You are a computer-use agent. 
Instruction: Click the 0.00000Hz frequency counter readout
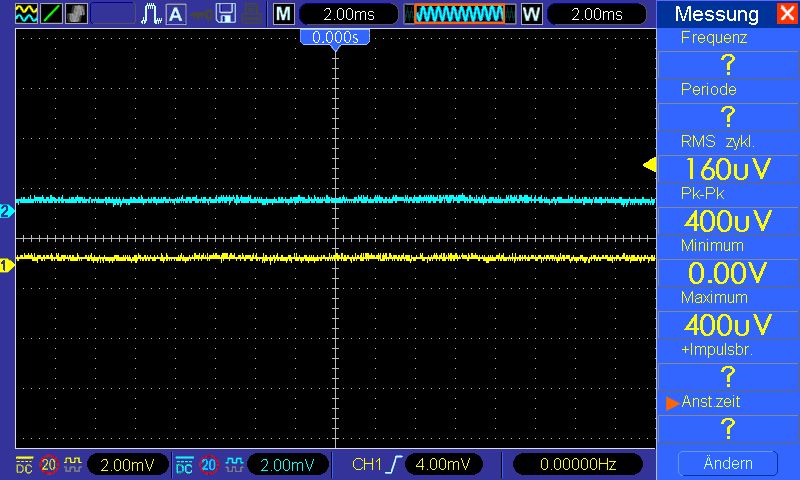[578, 464]
